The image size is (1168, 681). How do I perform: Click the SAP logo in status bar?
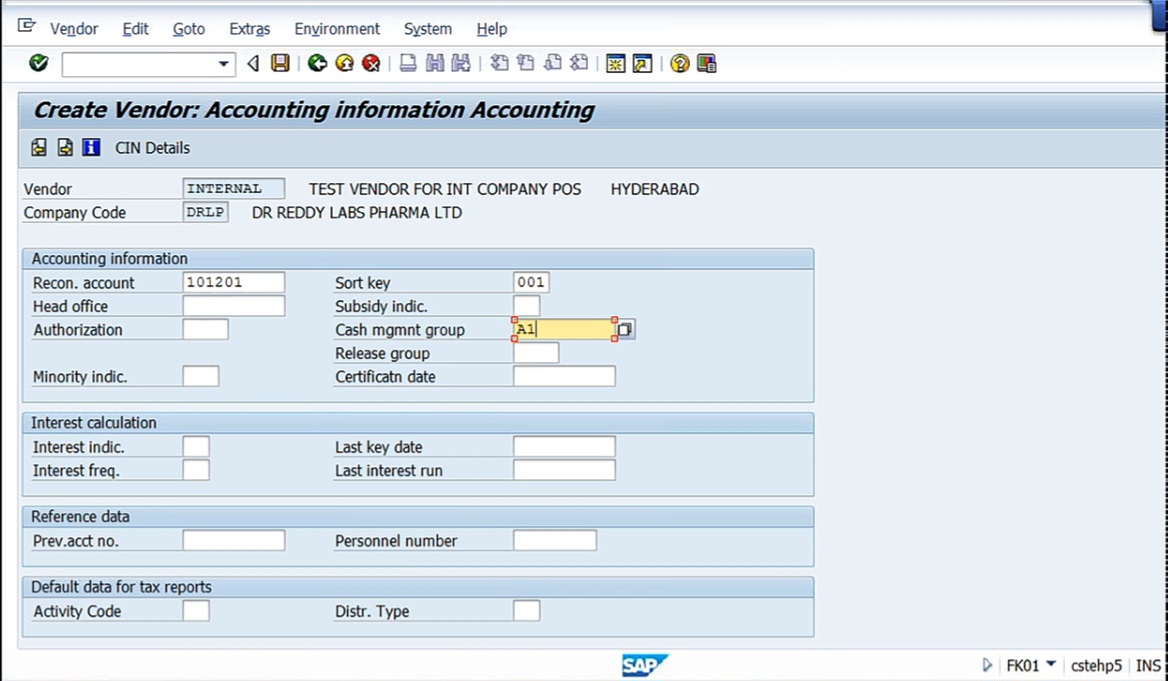pos(644,665)
